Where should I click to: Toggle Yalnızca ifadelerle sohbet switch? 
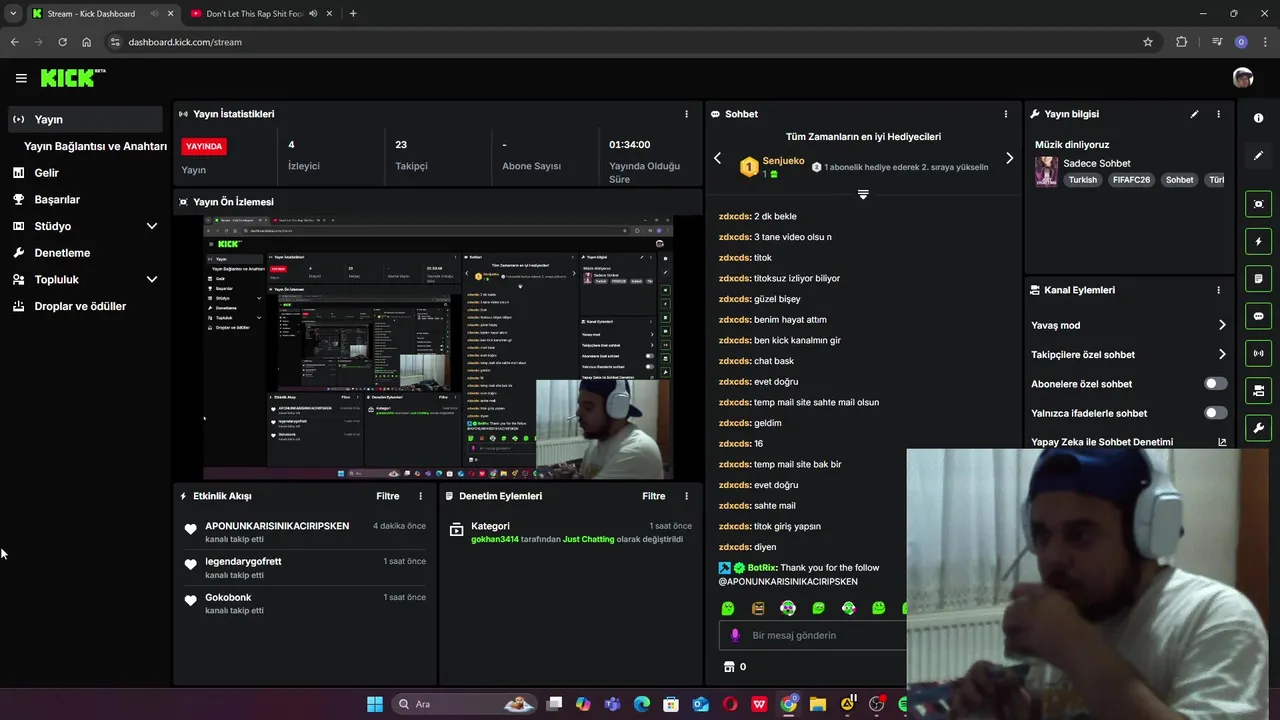(1216, 413)
